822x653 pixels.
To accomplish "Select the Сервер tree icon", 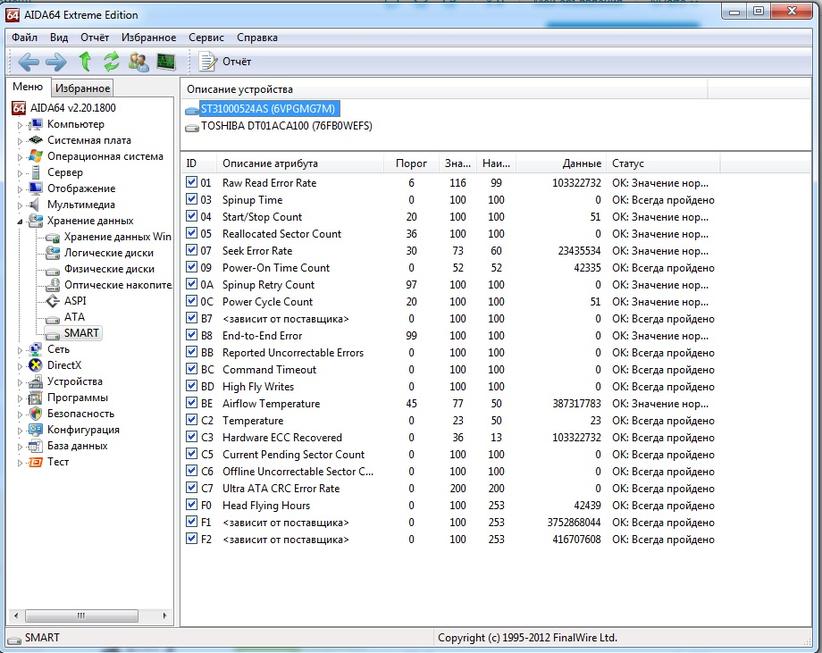I will (x=36, y=172).
